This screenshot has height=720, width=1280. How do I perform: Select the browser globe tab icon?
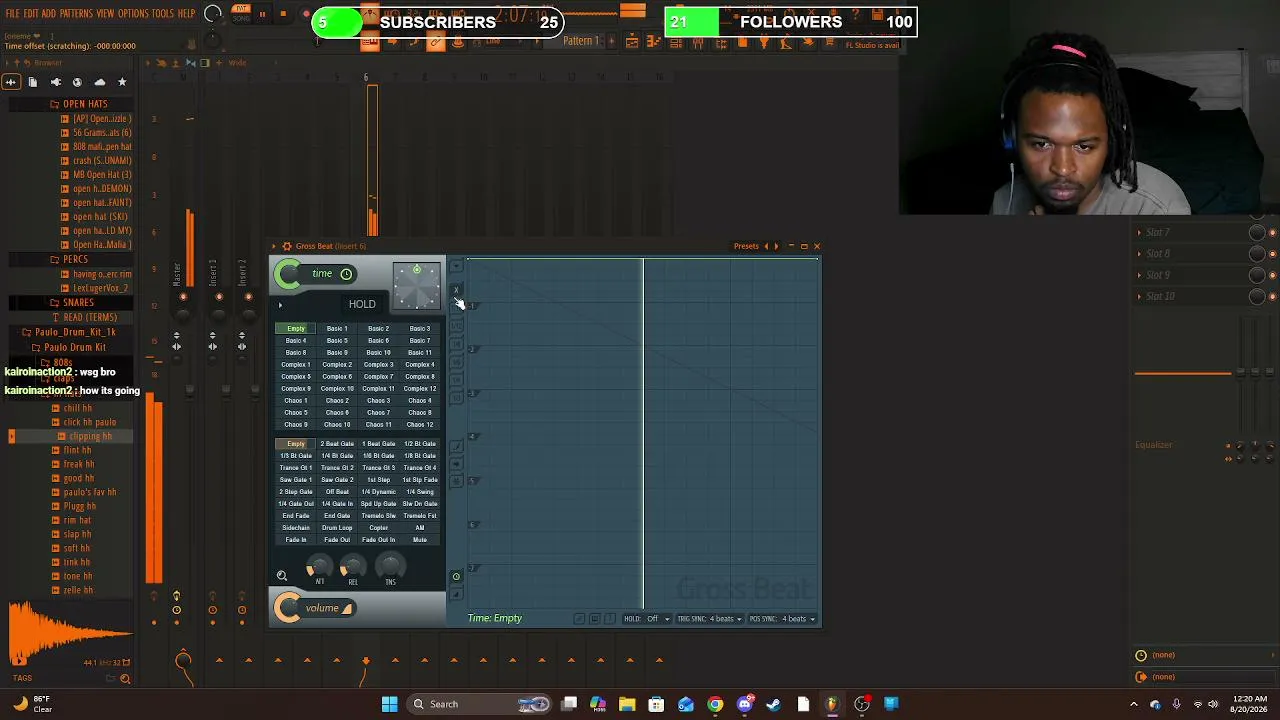pyautogui.click(x=77, y=82)
